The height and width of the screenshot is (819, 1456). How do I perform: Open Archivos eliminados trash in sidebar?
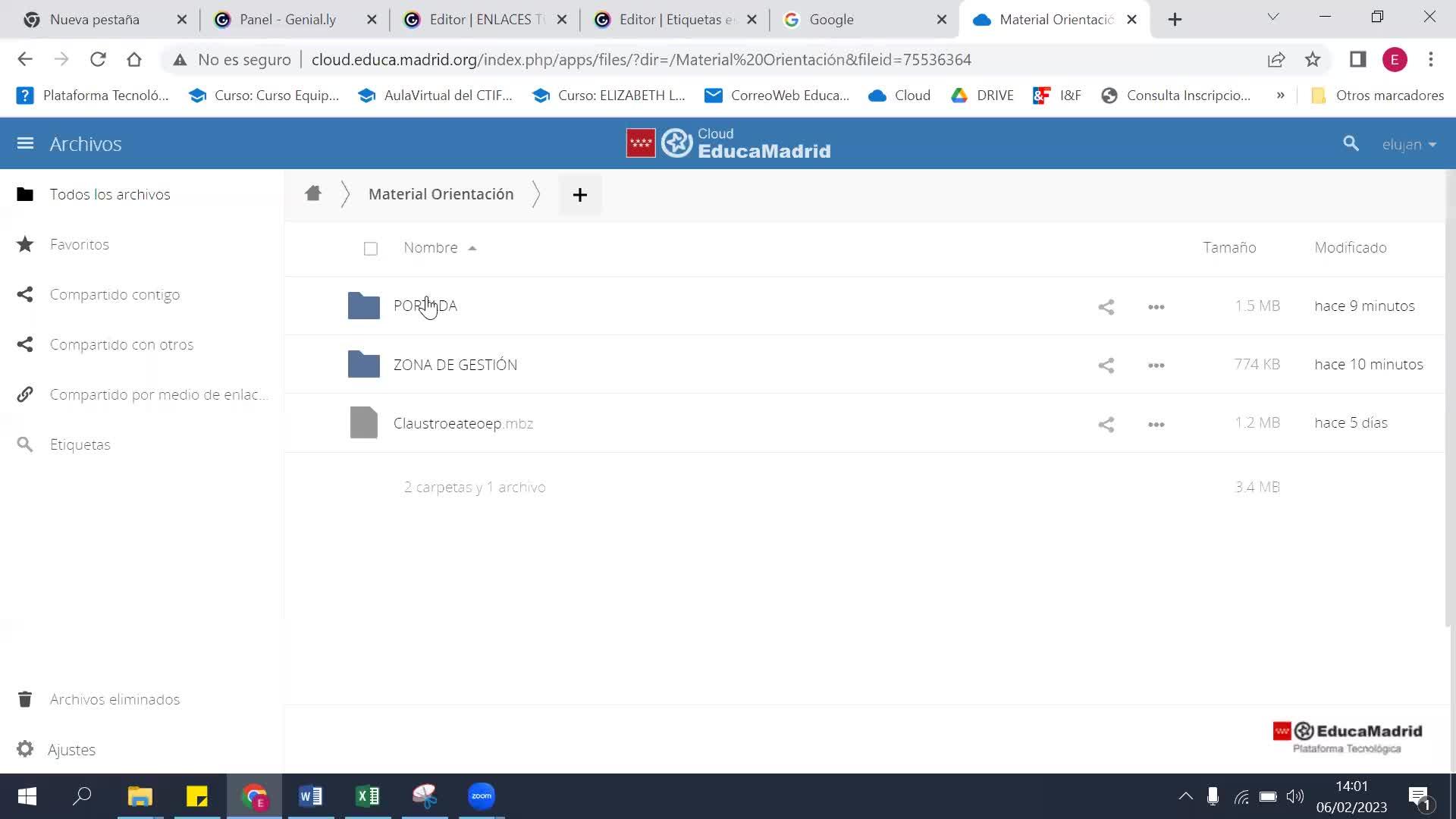coord(114,699)
